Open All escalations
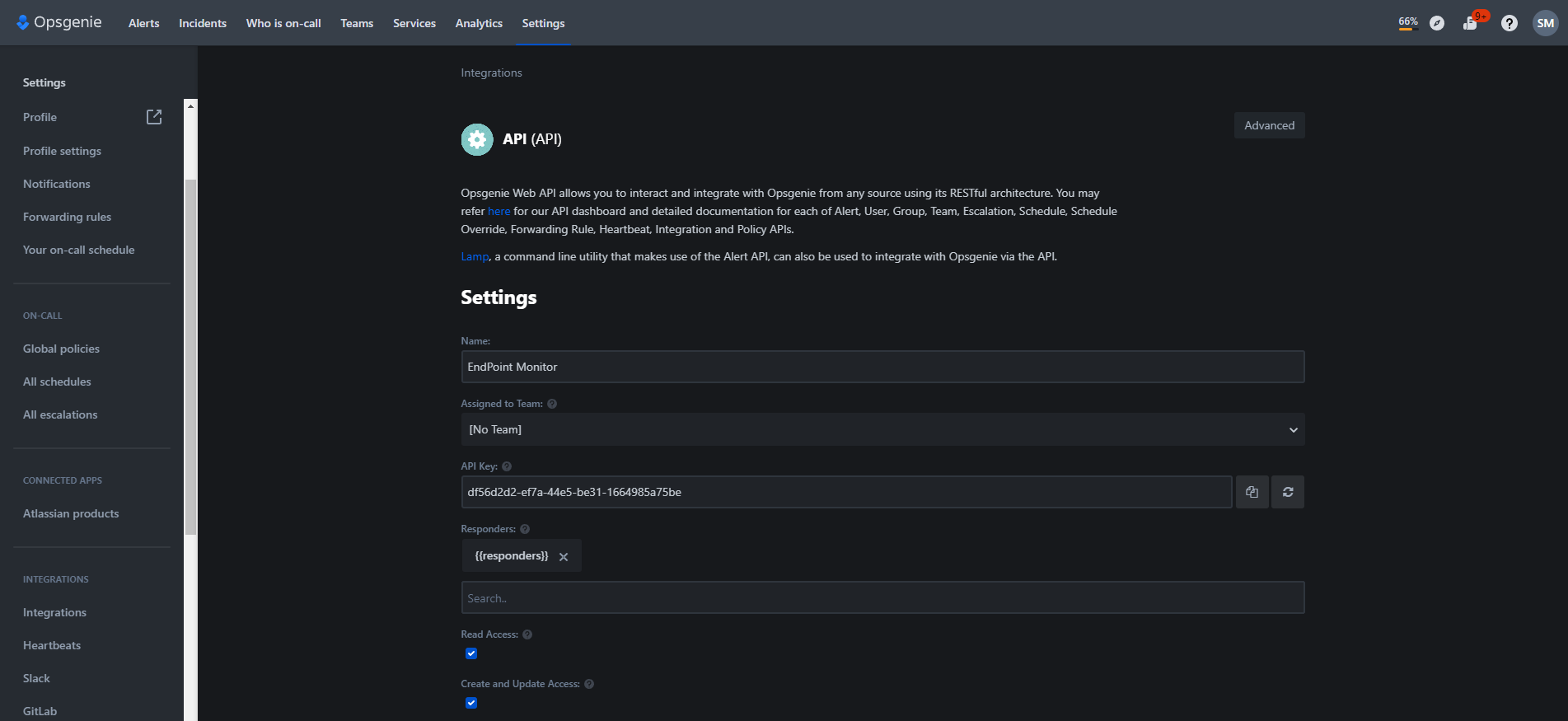This screenshot has width=1568, height=721. (x=60, y=414)
